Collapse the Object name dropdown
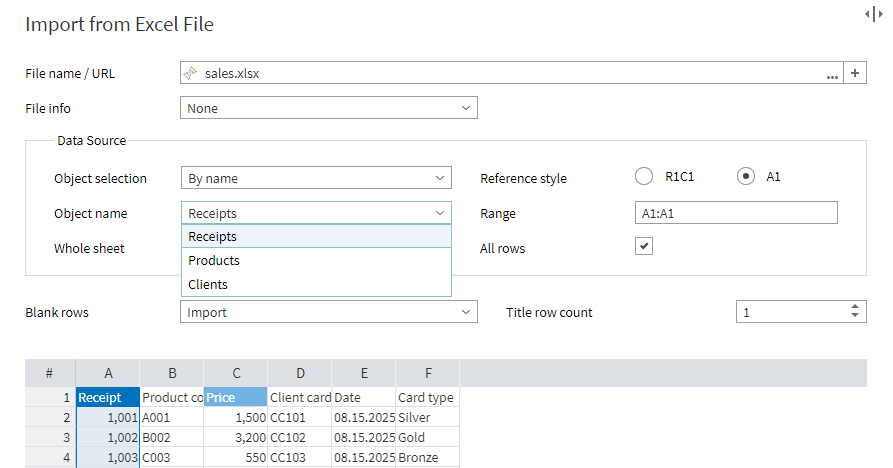 [440, 213]
